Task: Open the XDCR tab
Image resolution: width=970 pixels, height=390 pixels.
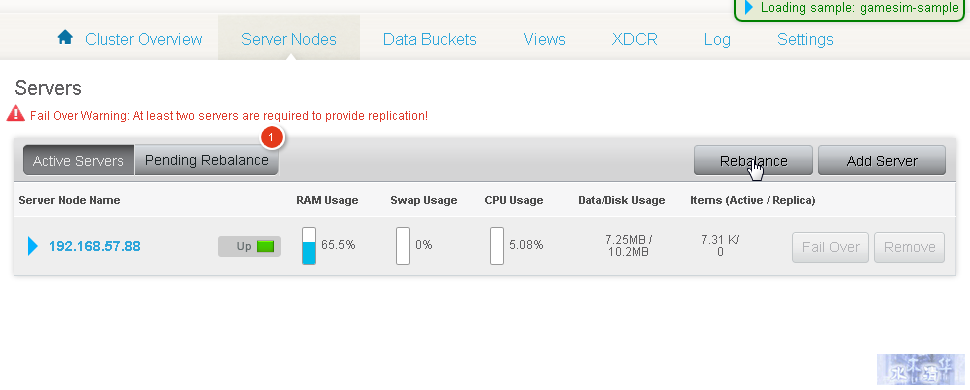Action: tap(635, 40)
